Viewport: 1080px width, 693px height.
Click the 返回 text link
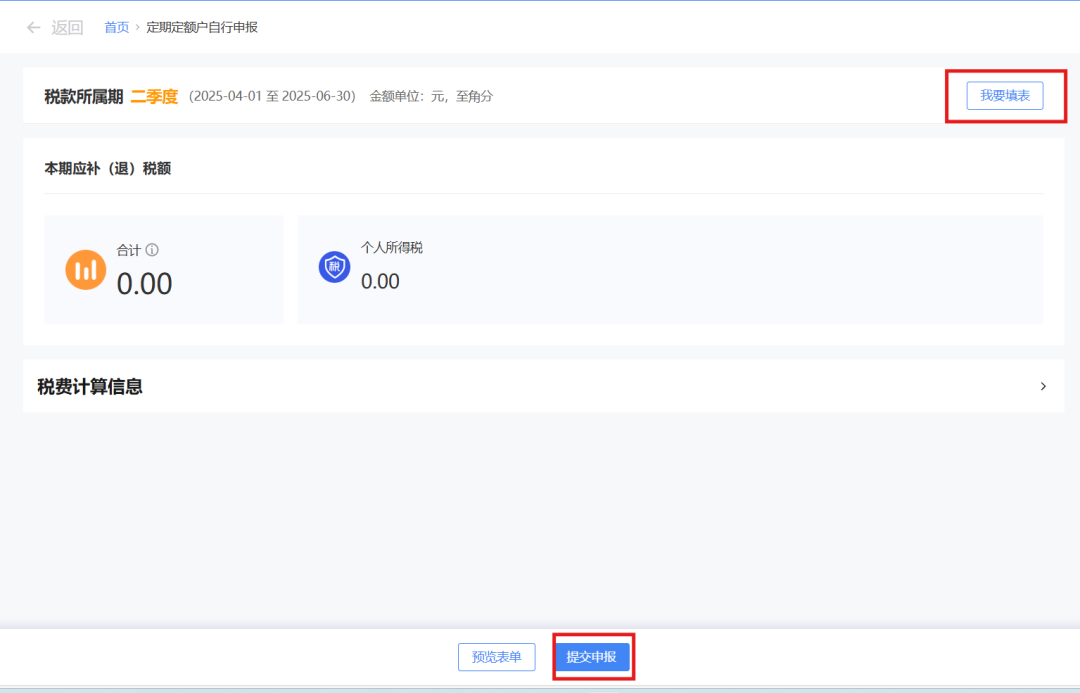coord(67,28)
